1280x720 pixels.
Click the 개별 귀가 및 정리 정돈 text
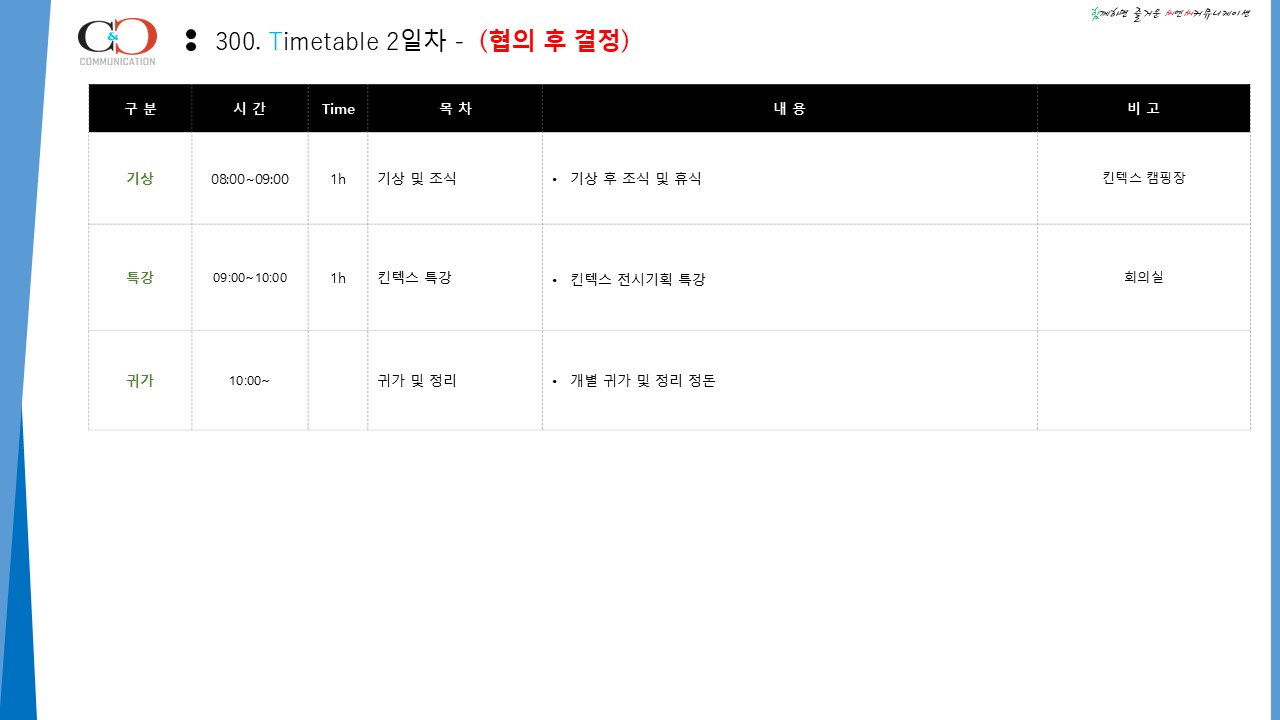643,380
